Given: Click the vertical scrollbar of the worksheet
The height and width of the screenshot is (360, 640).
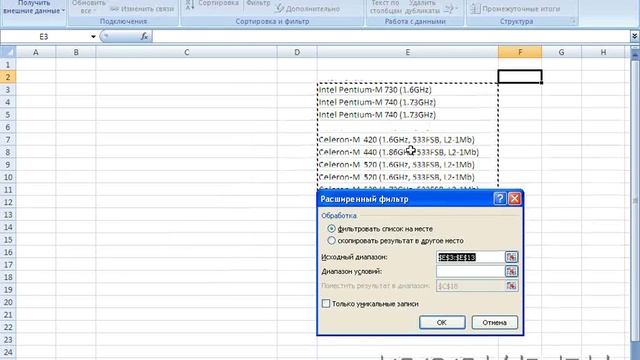Looking at the screenshot, I should pos(635,200).
